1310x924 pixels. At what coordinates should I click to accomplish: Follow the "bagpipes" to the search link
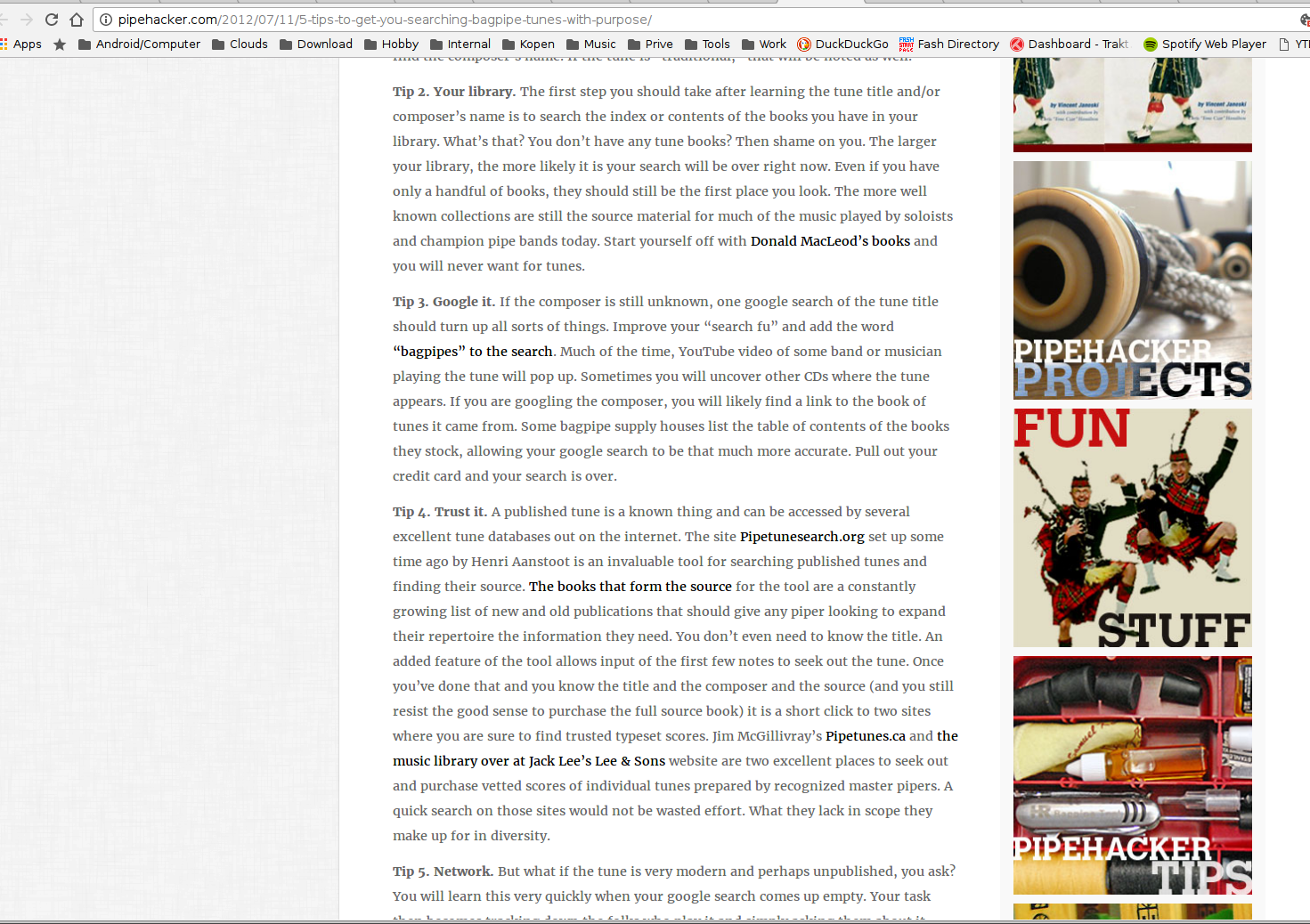(473, 352)
